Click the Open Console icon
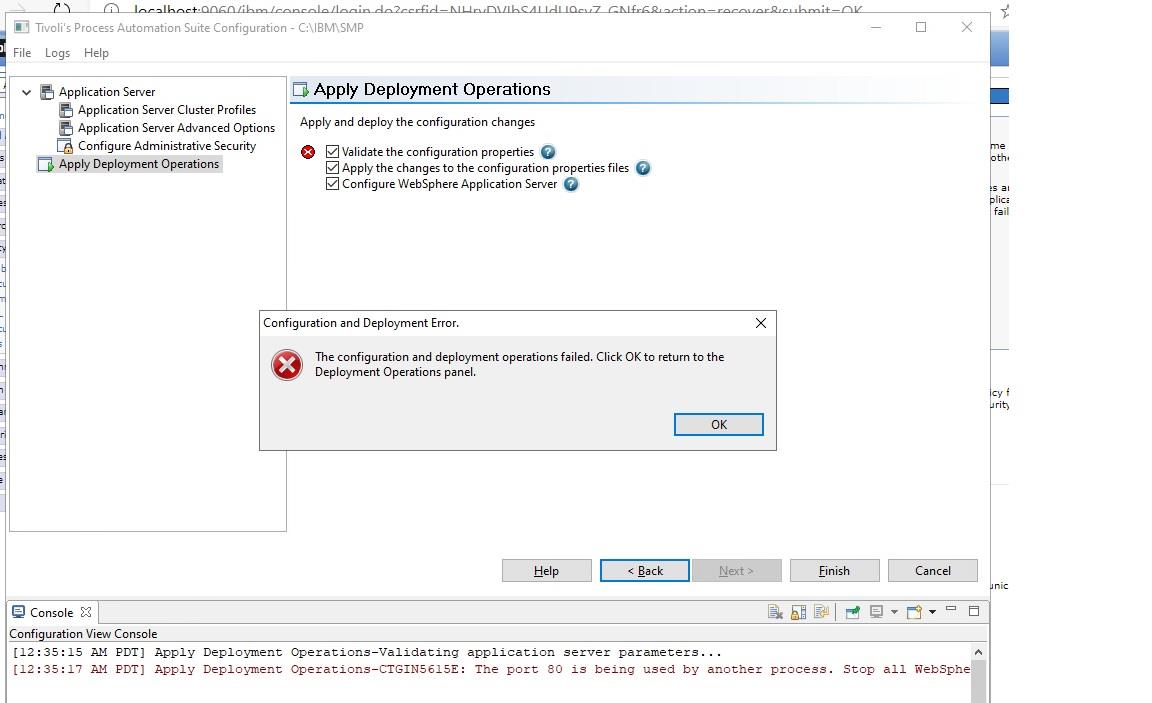 [x=913, y=611]
